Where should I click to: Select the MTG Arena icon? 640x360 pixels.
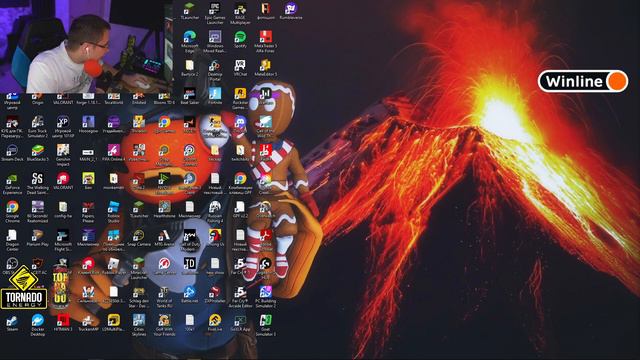click(x=164, y=238)
